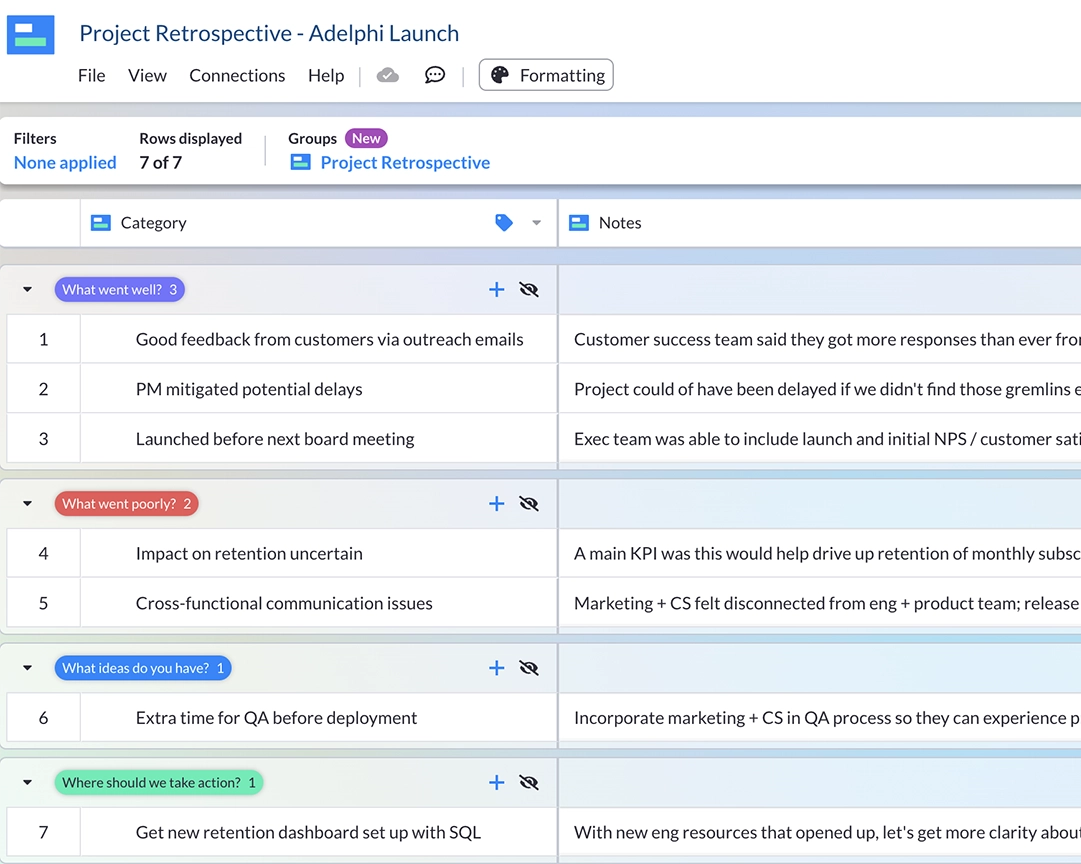Image resolution: width=1081 pixels, height=864 pixels.
Task: Click cell Launched before next board meeting
Action: point(319,439)
